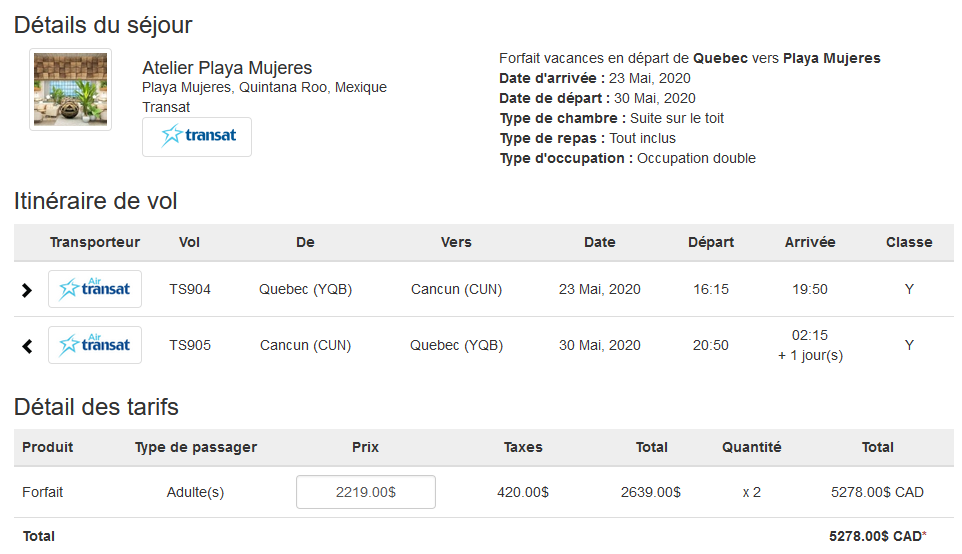This screenshot has width=962, height=554.
Task: Click the Type de passager header
Action: pyautogui.click(x=196, y=447)
